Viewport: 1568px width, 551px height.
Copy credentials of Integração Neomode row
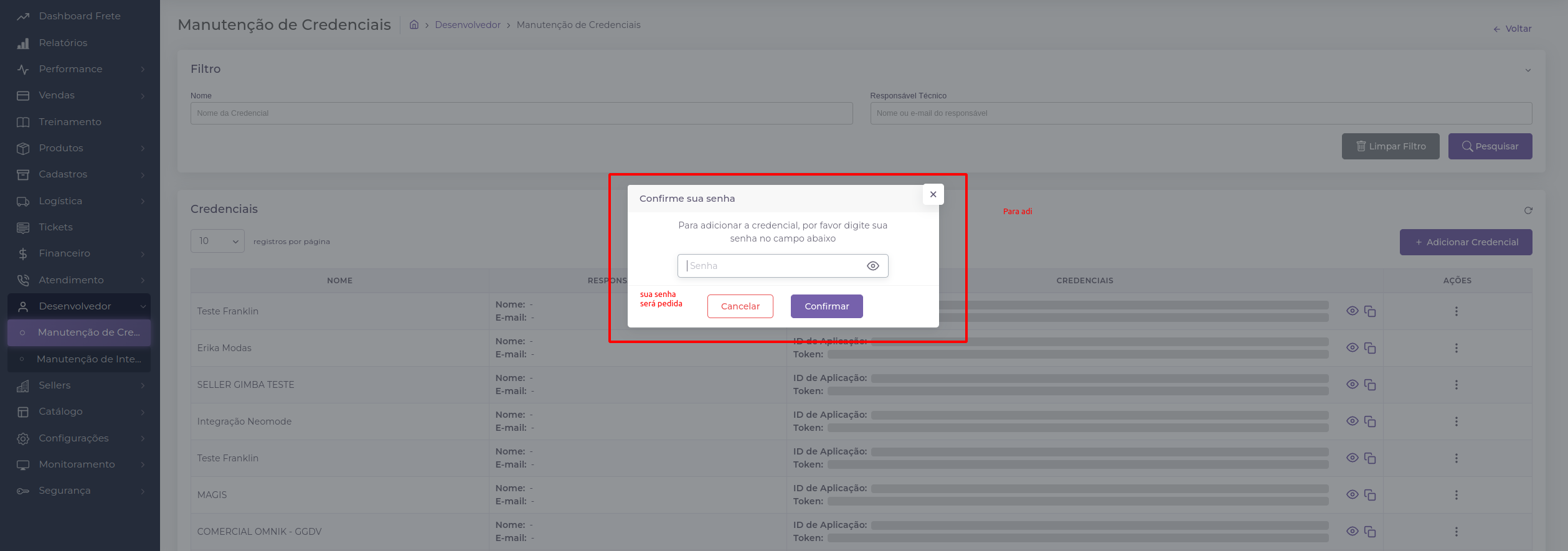tap(1370, 421)
